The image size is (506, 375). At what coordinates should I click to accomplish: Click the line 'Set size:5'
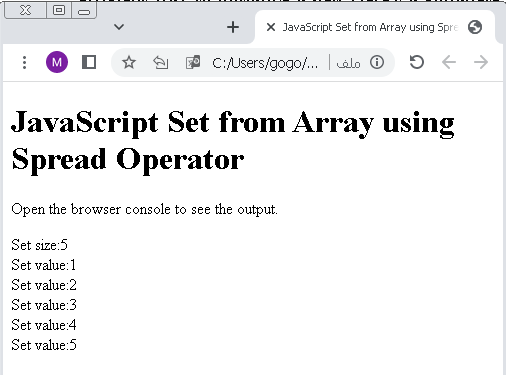pos(39,245)
